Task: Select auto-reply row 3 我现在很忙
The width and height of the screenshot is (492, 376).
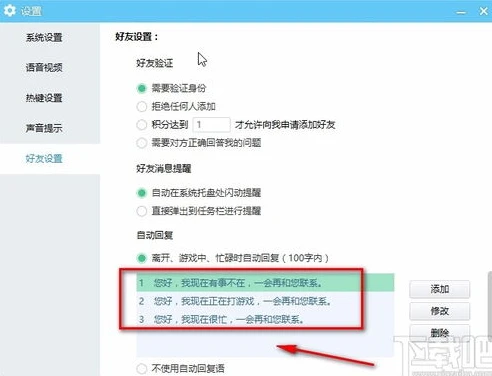Action: [265, 319]
